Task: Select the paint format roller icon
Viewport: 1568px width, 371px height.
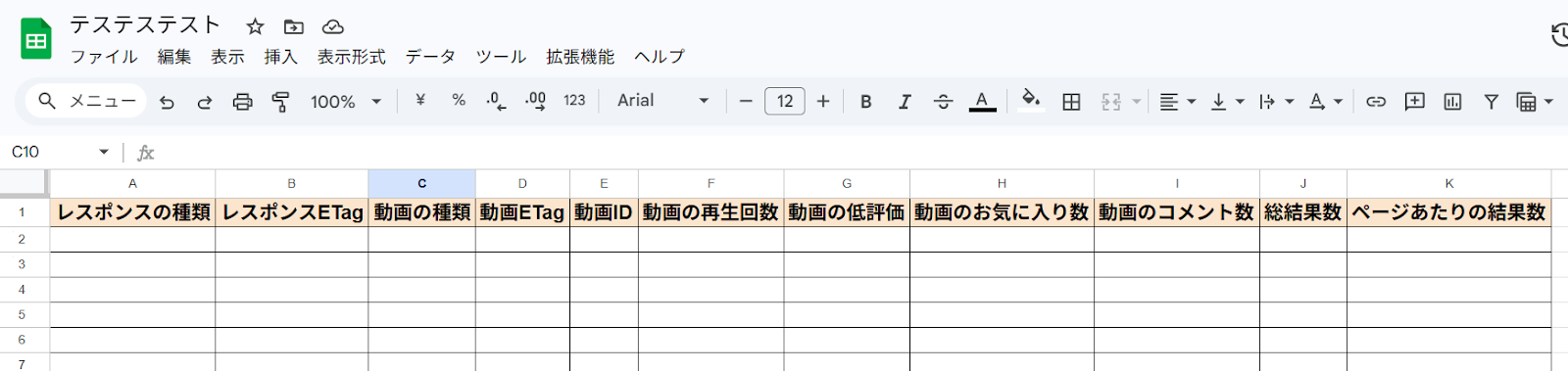Action: click(280, 102)
